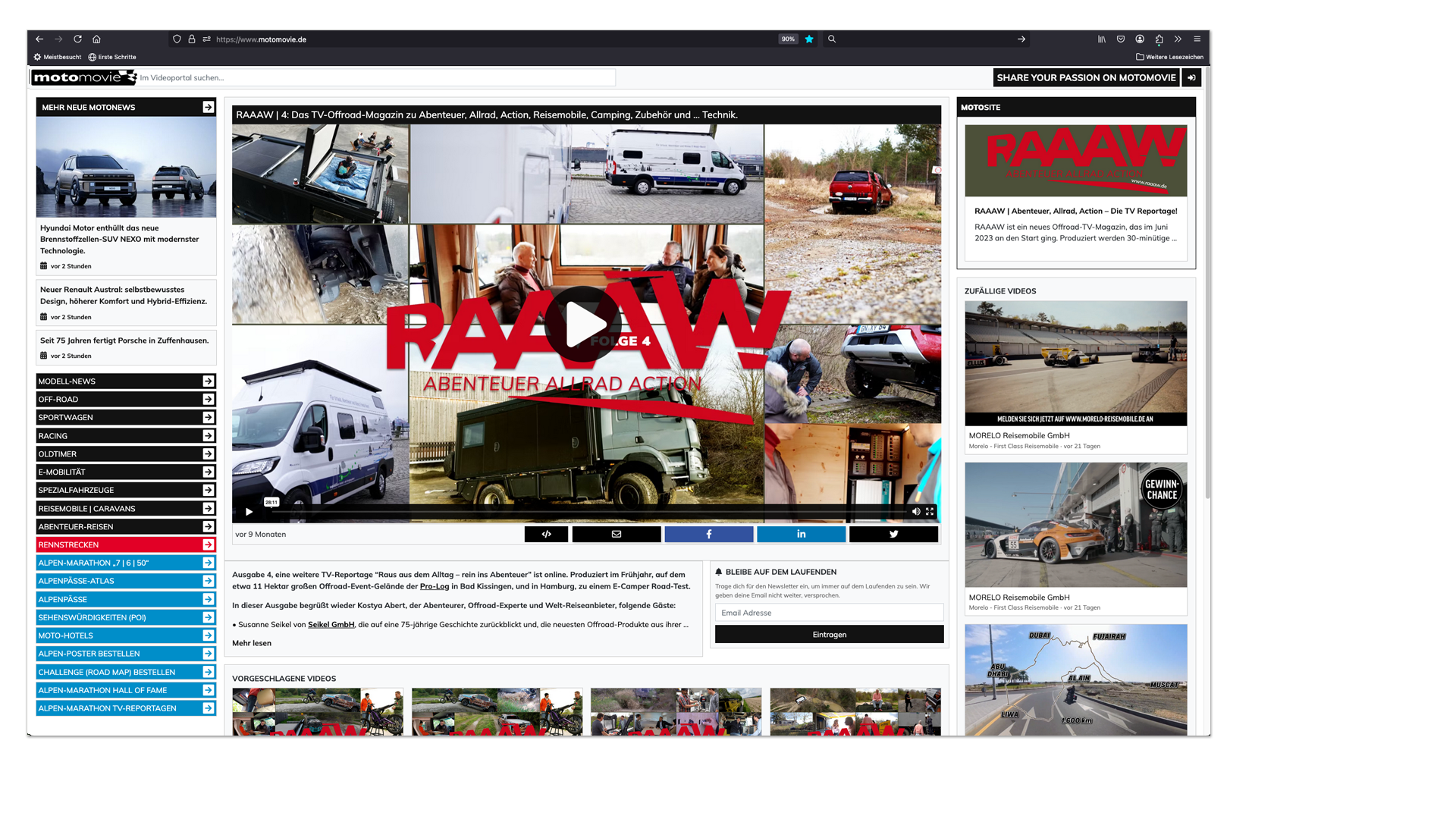Share the video on LinkedIn
This screenshot has height=819, width=1456.
(802, 535)
